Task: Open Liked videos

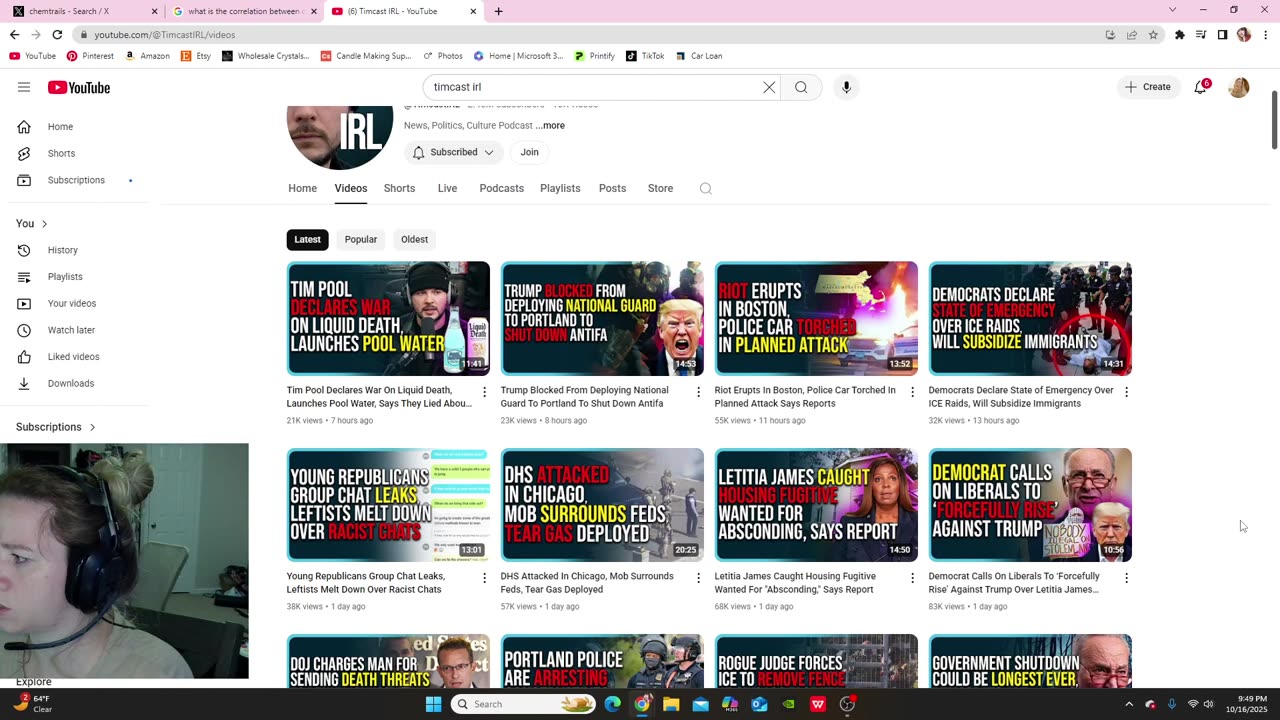Action: coord(75,357)
